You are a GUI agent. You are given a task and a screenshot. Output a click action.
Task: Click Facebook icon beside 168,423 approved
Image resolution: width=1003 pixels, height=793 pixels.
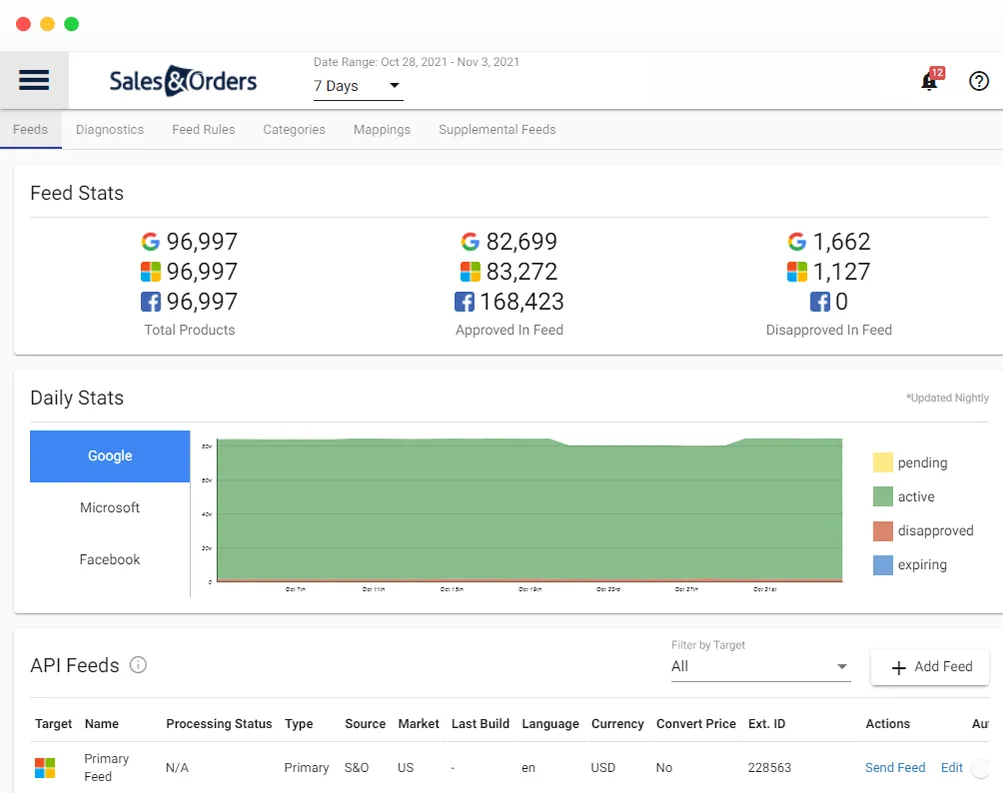click(x=464, y=301)
